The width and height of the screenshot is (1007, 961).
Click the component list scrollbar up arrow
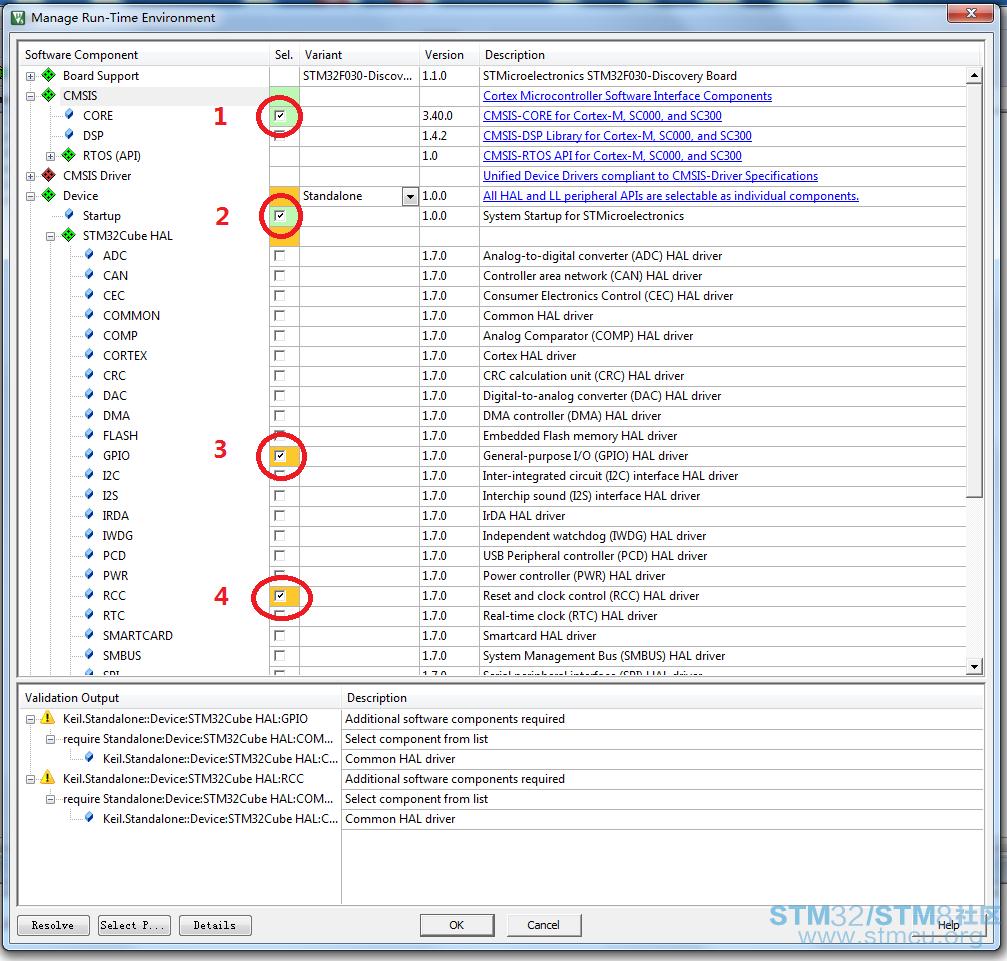pos(974,75)
